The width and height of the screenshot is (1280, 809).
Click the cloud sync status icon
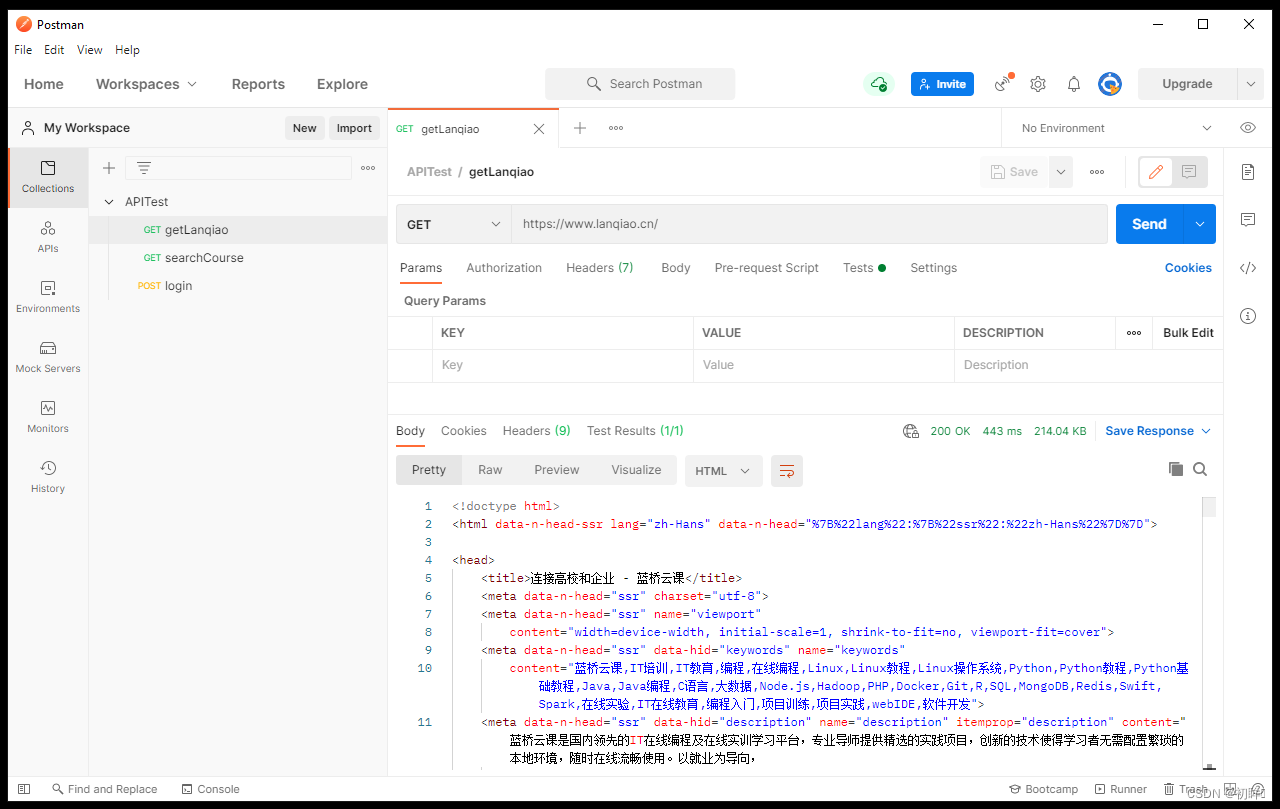tap(878, 84)
